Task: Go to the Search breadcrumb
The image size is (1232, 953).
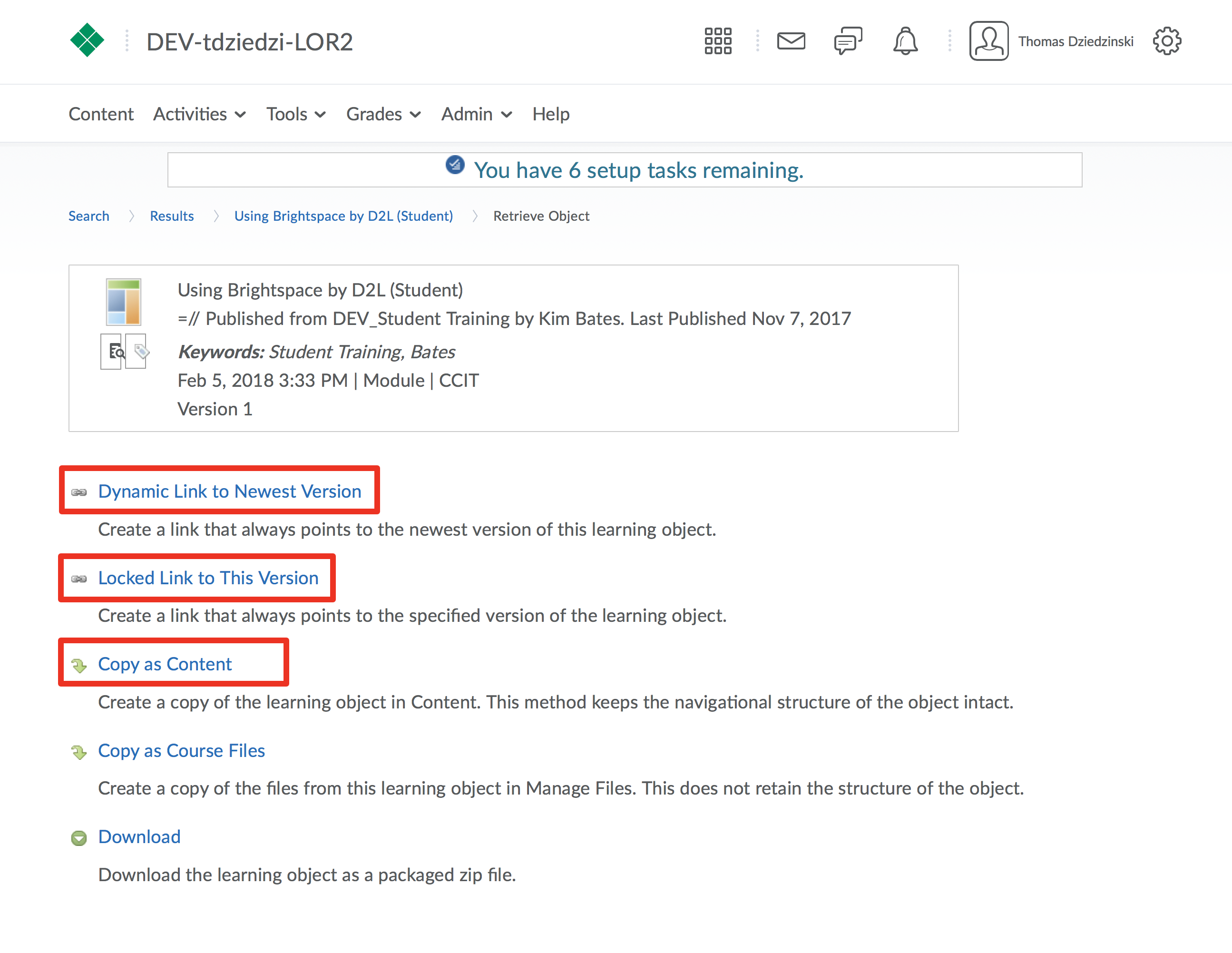Action: [88, 216]
